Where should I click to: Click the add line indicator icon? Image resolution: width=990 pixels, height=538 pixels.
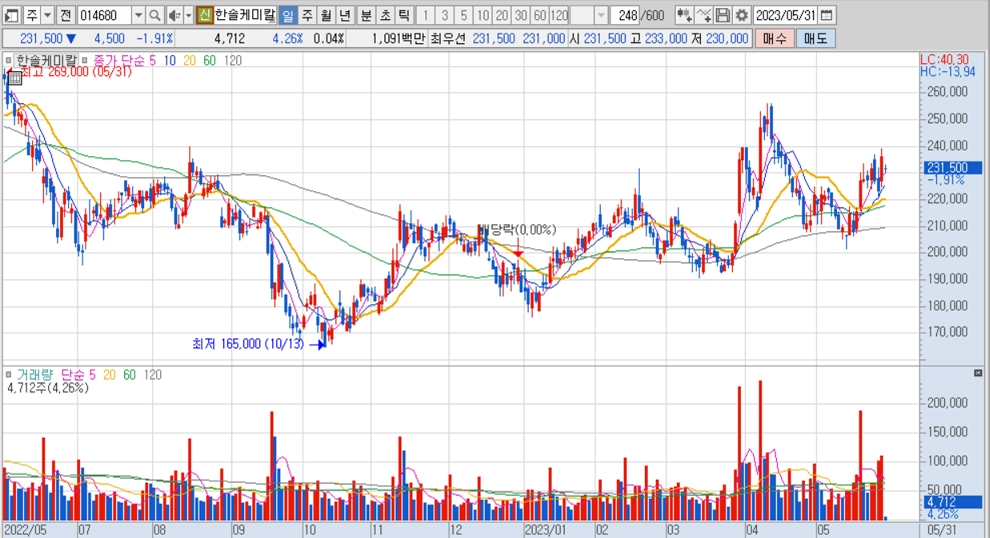click(x=704, y=15)
